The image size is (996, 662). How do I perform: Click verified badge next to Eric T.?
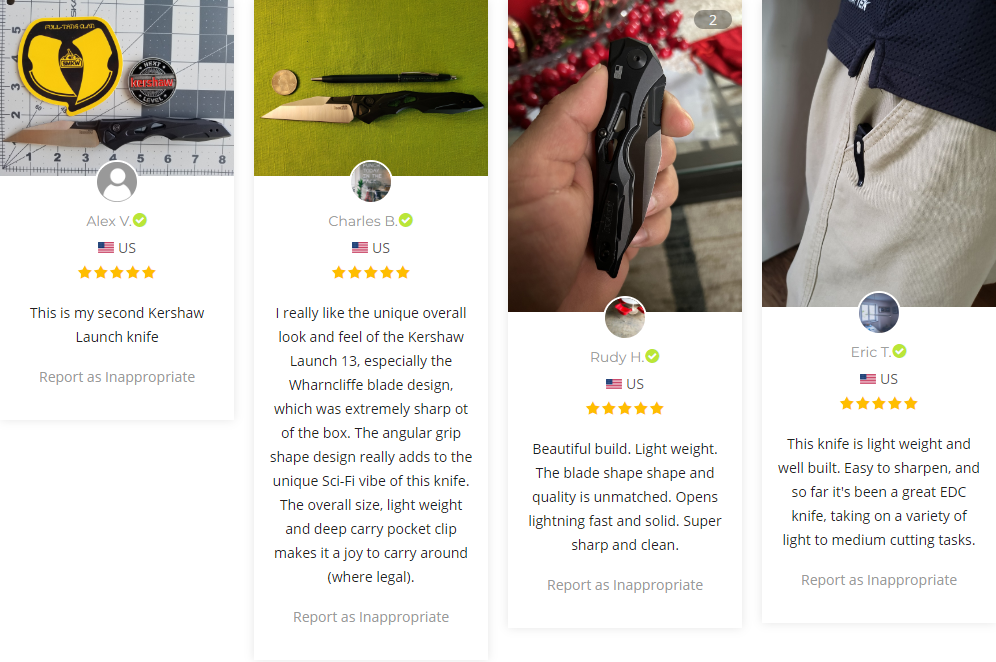pyautogui.click(x=900, y=351)
